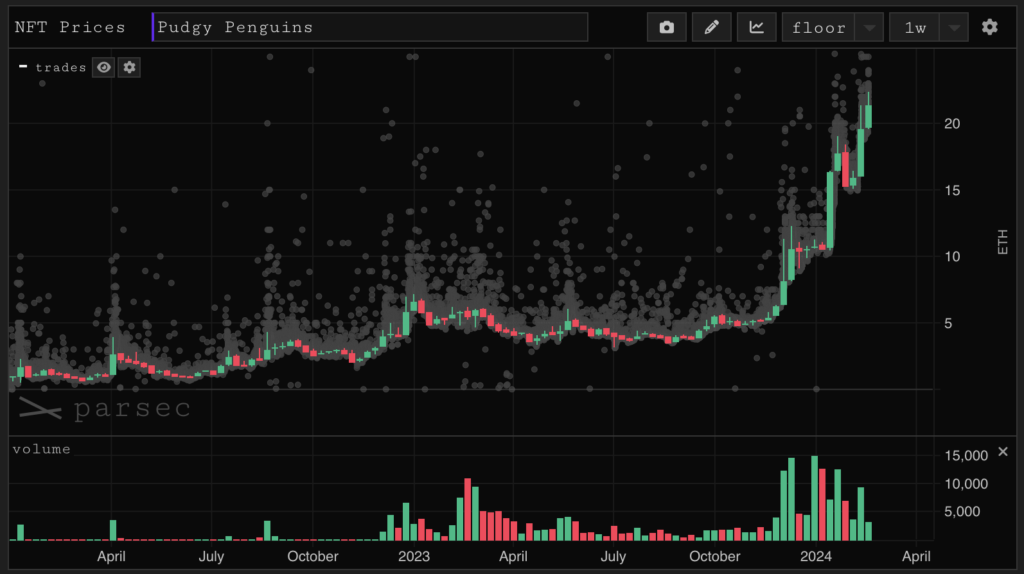Open trades series settings gear
Image resolution: width=1024 pixels, height=574 pixels.
tap(129, 67)
